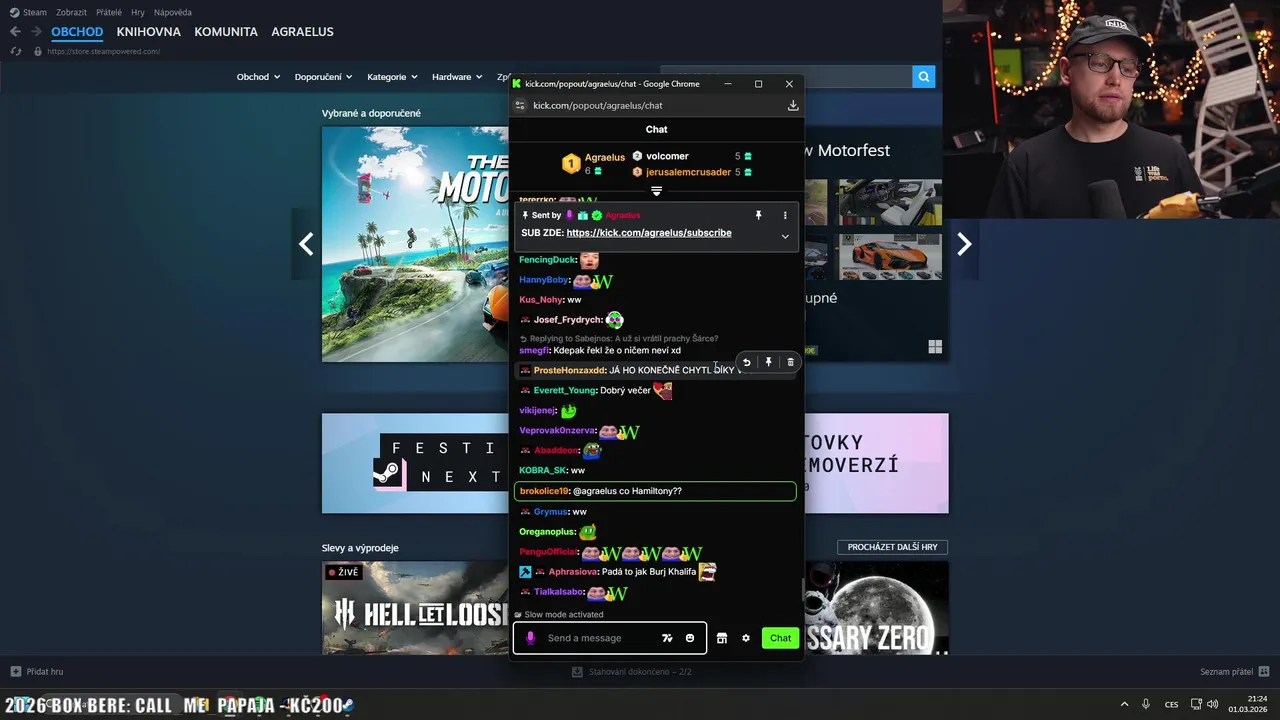Open the Hry menu
Viewport: 1280px width, 720px height.
click(x=138, y=12)
